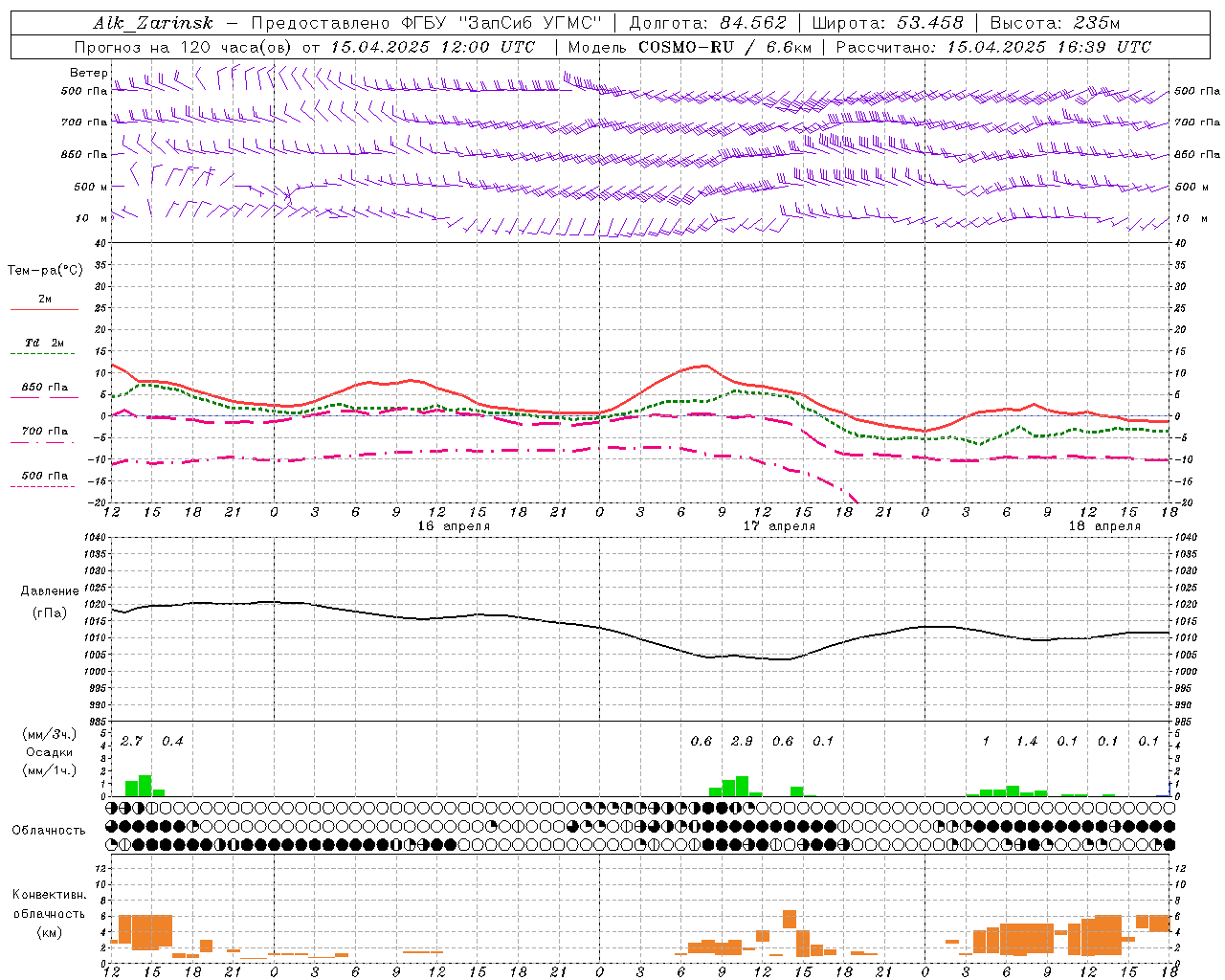
Task: Click the Td 2м legend entry
Action: coord(45,344)
